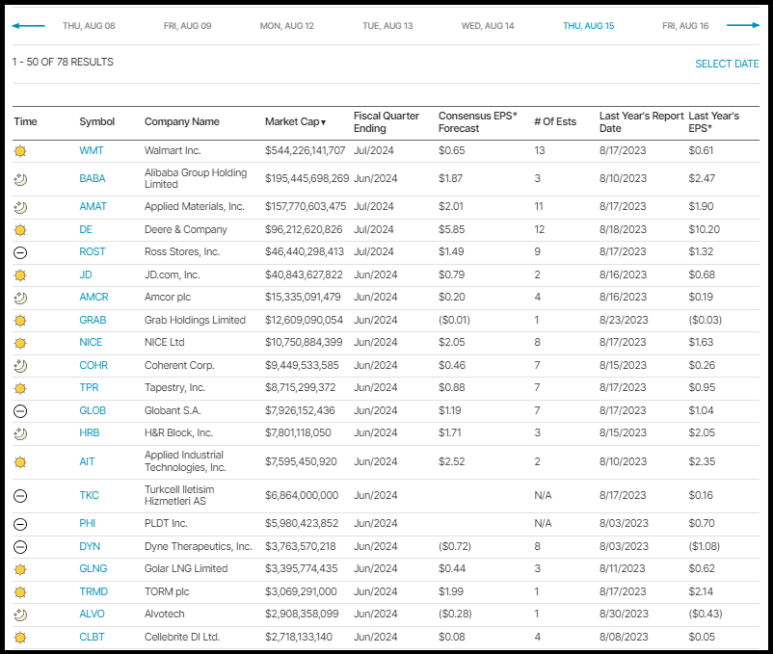Click the sun time icon for WMT row
773x654 pixels.
click(20, 151)
